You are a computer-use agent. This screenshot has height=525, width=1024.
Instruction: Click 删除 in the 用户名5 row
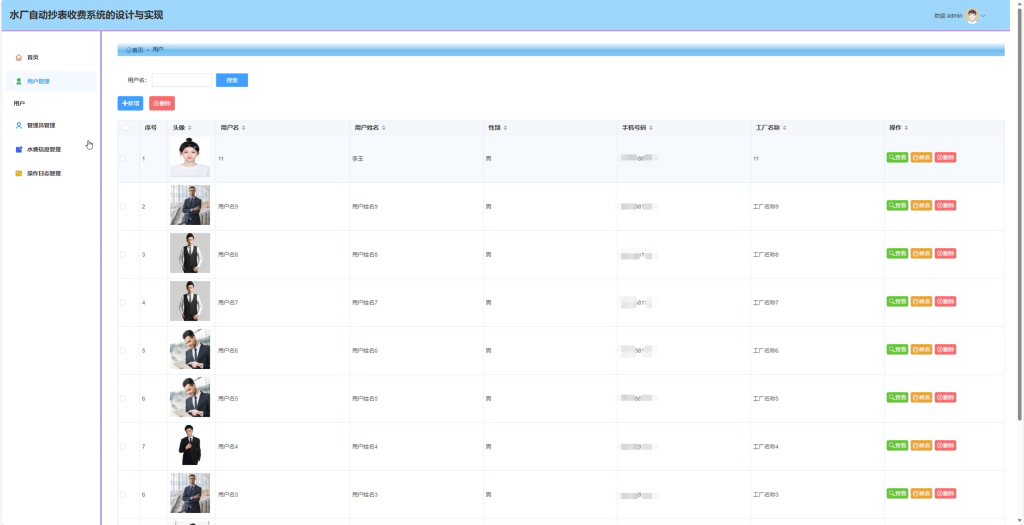946,397
